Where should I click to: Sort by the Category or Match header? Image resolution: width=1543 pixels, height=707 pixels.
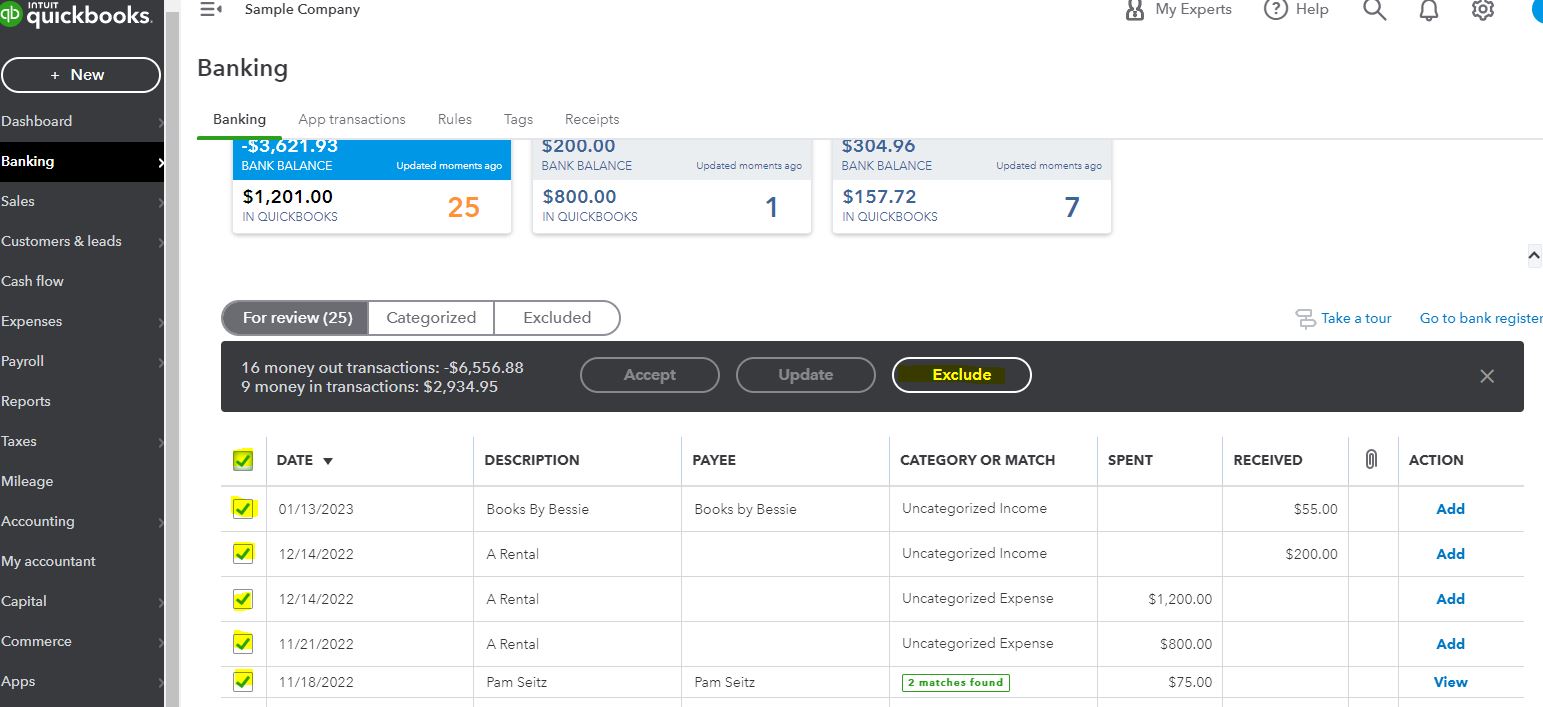tap(977, 460)
